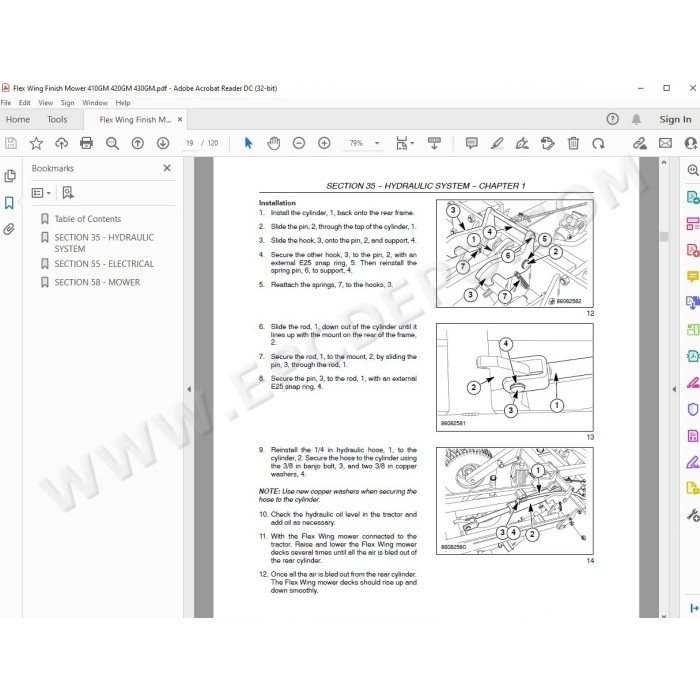
Task: Open the Sign menu
Action: click(67, 103)
